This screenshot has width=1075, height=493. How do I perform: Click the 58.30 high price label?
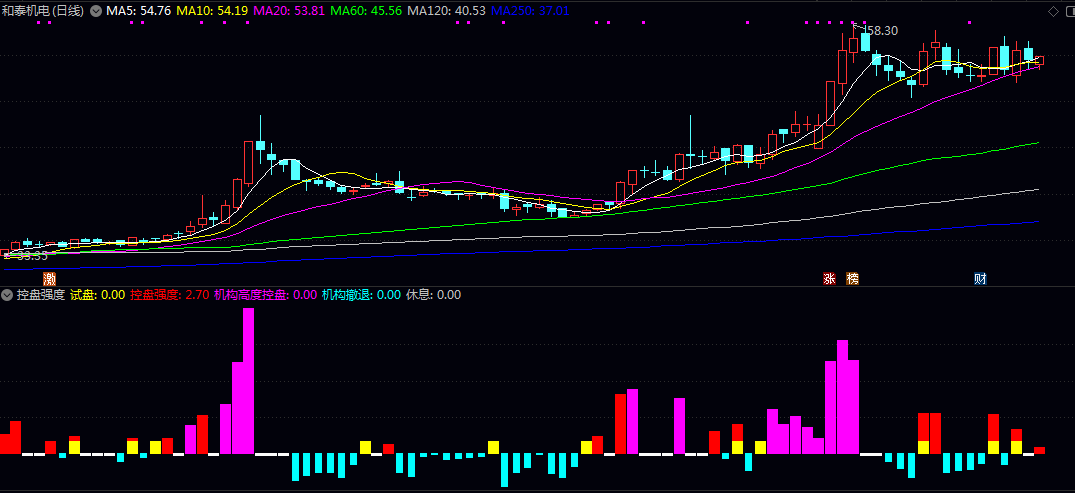882,31
